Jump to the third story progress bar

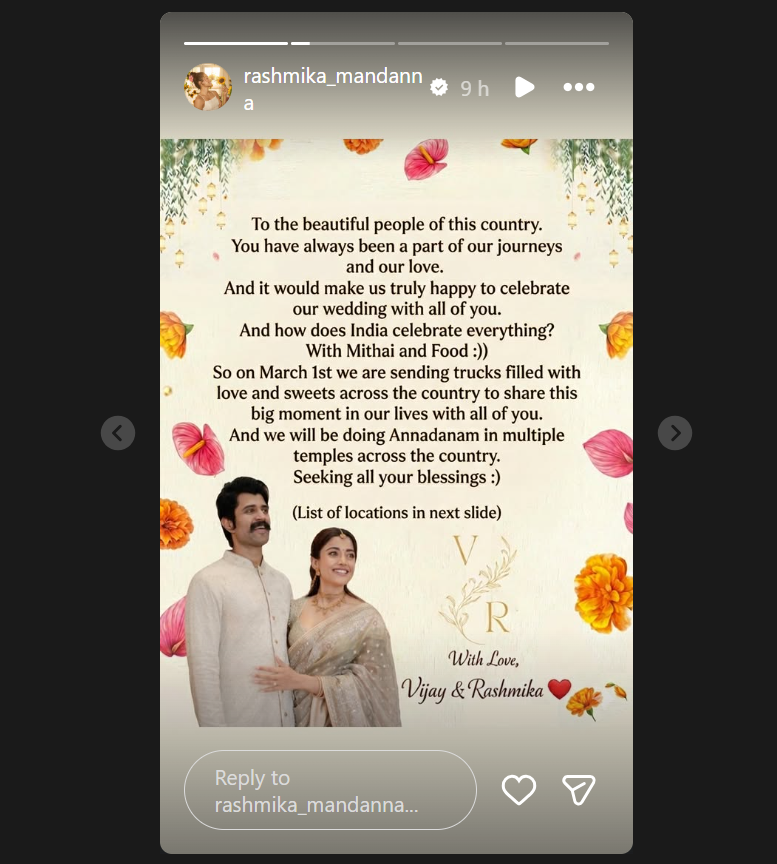coord(450,43)
